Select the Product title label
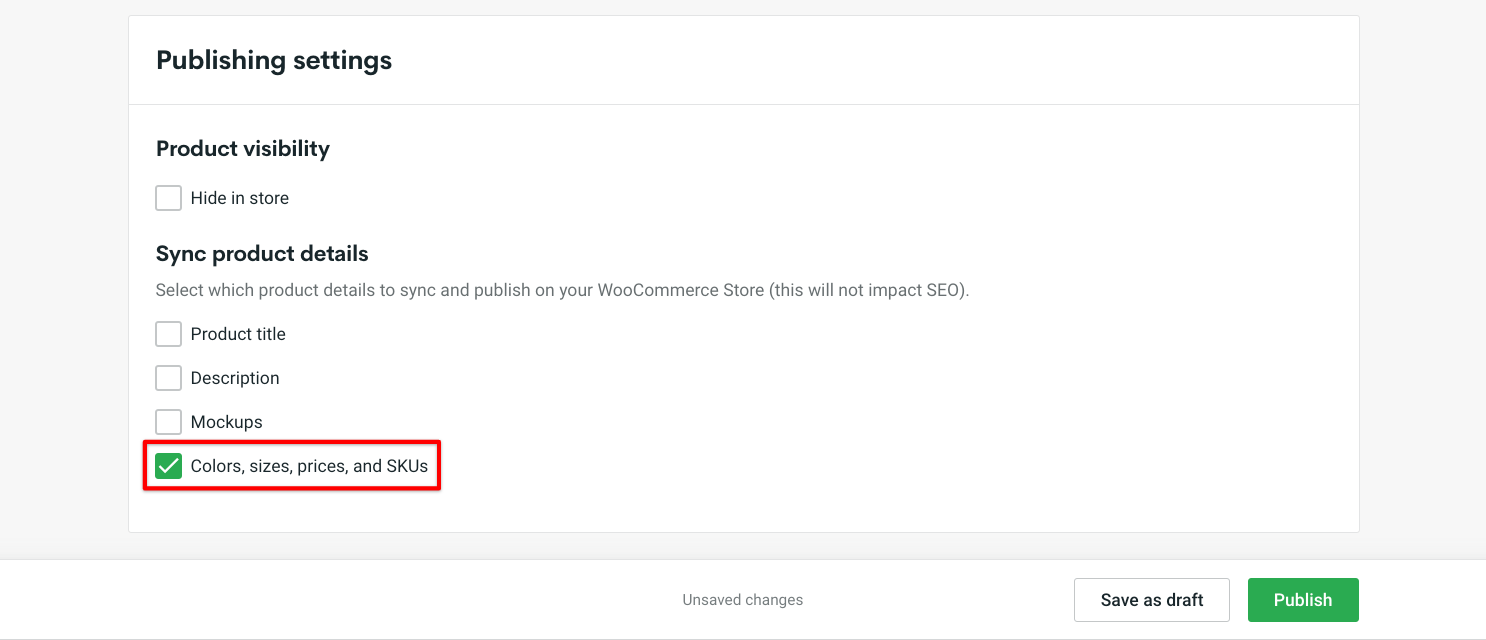This screenshot has width=1486, height=640. pos(238,334)
